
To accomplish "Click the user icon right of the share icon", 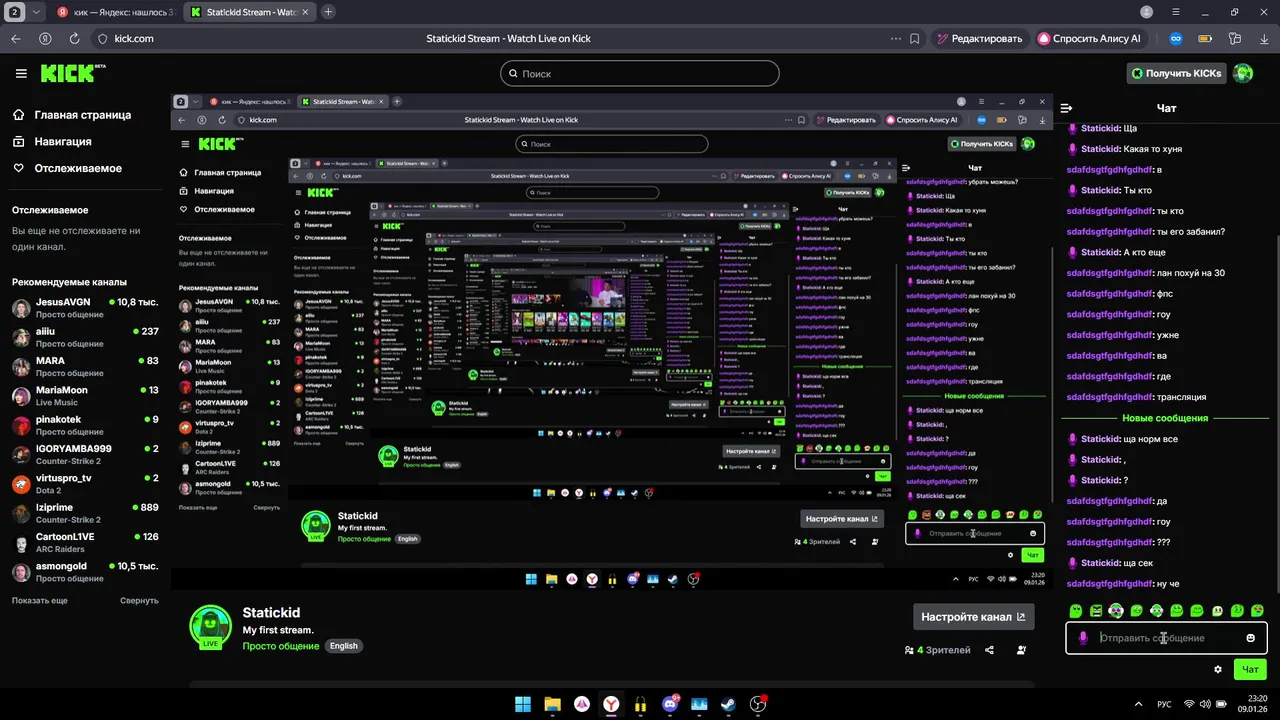I will point(1021,650).
